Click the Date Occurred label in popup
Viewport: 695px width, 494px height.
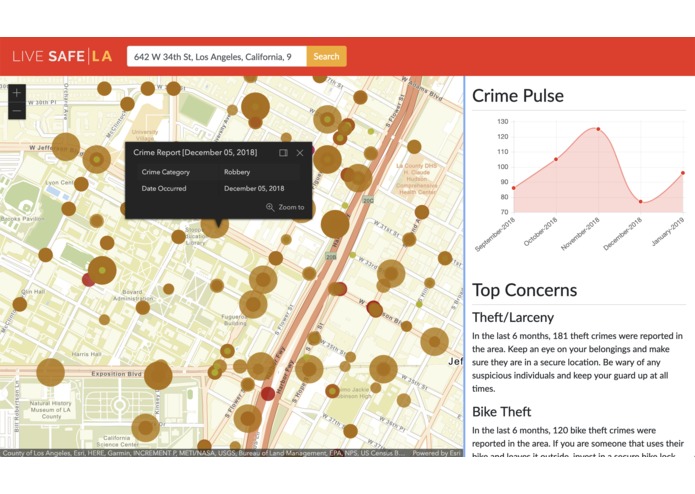pos(164,188)
